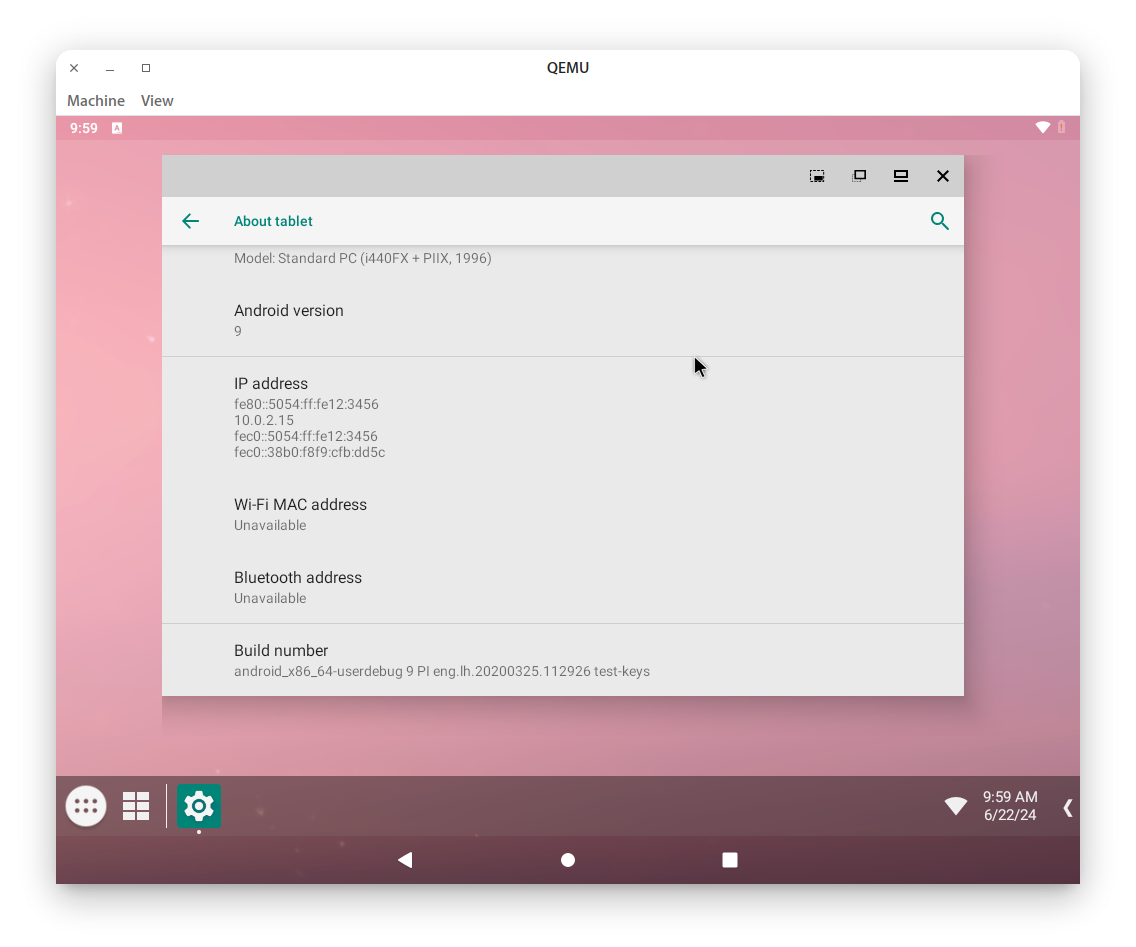Collapse the taskbar with the chevron
The height and width of the screenshot is (947, 1136).
pyautogui.click(x=1067, y=808)
